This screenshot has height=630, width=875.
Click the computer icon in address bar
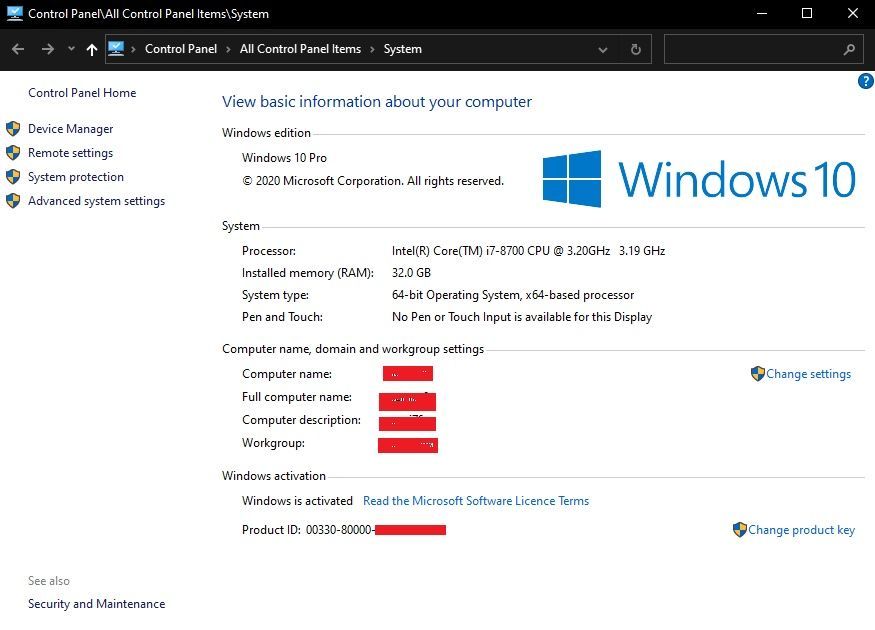[116, 49]
